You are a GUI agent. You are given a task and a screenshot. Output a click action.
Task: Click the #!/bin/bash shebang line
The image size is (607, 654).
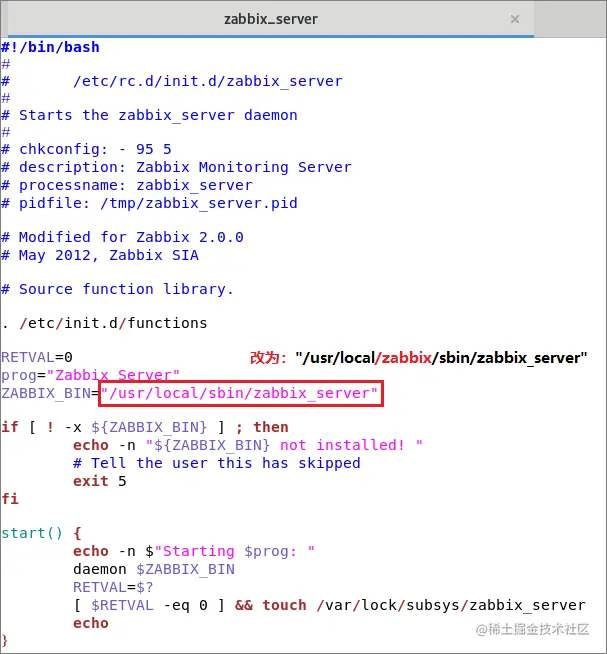click(x=50, y=47)
